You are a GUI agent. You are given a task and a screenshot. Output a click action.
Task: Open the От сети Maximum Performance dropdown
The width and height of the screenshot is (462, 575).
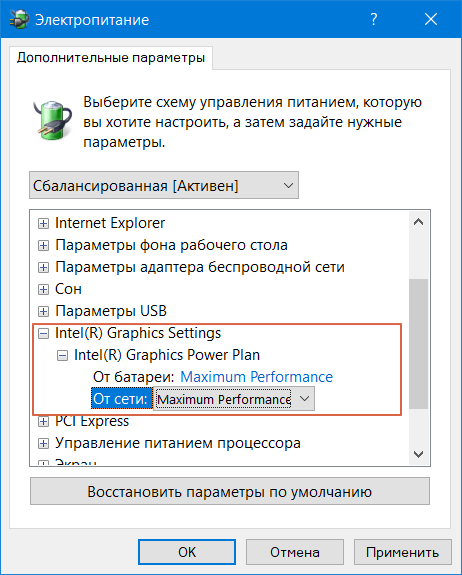(x=234, y=399)
